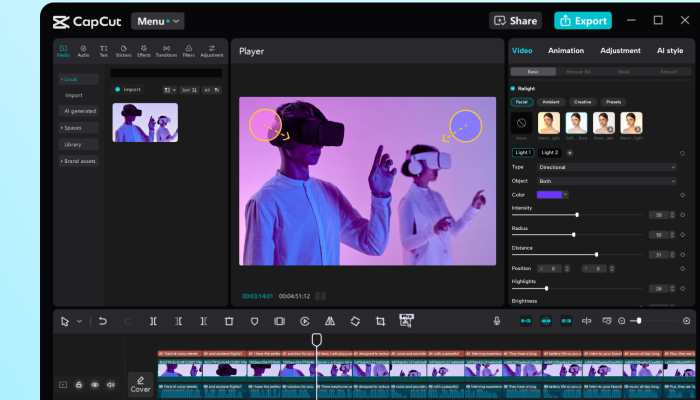
Task: Switch to the AI style tab
Action: tap(669, 51)
